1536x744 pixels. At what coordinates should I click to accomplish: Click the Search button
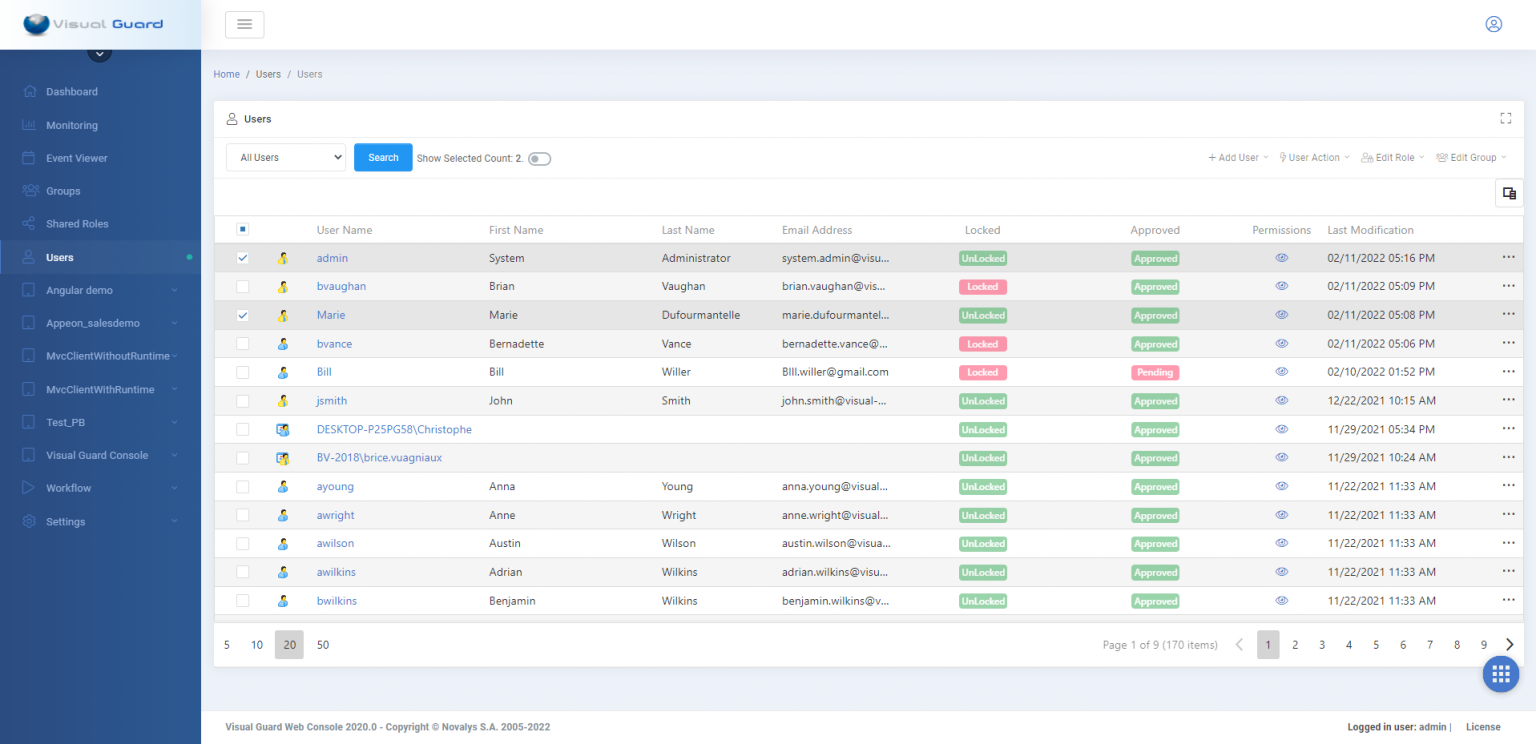pos(383,157)
